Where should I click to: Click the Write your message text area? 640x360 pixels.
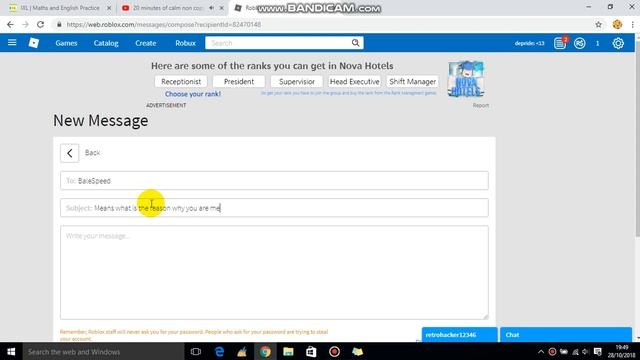(274, 272)
